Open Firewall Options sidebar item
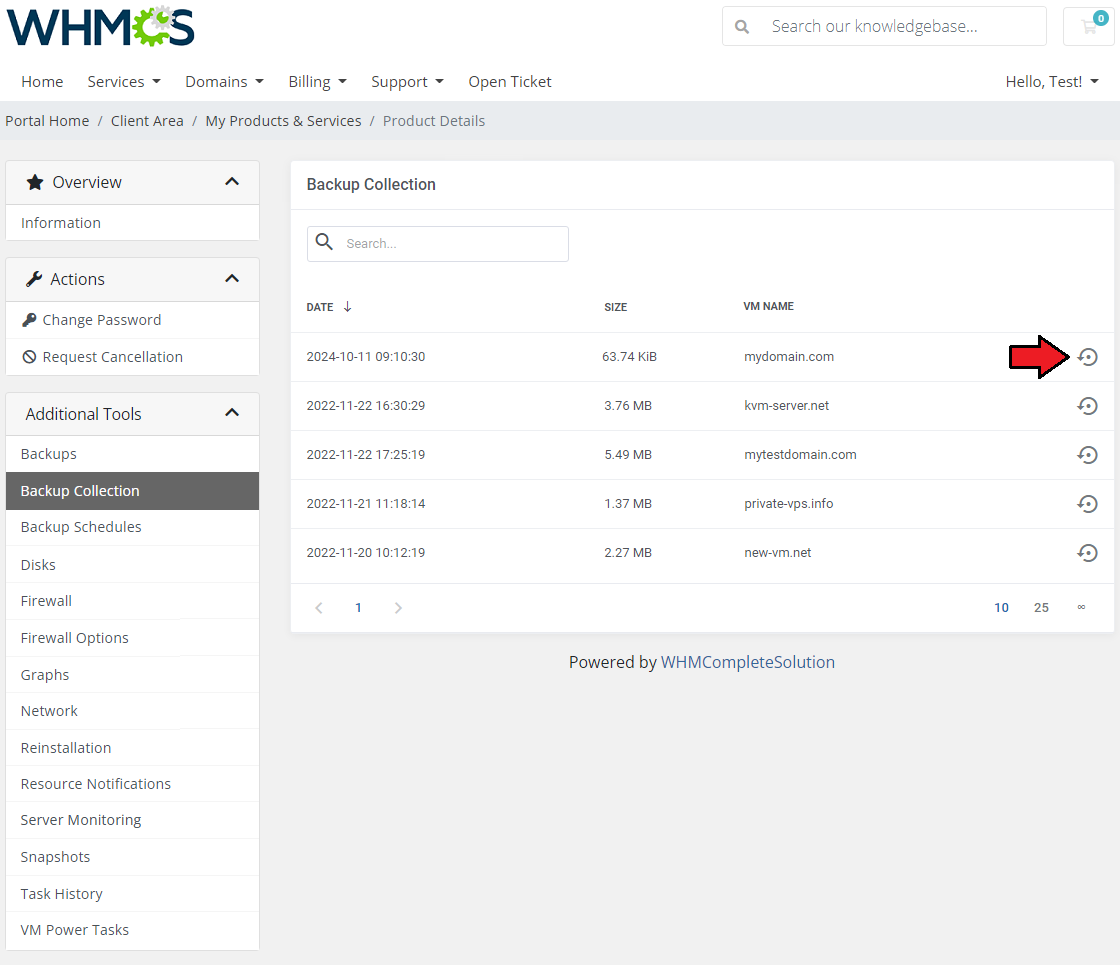Image resolution: width=1120 pixels, height=965 pixels. [x=132, y=638]
